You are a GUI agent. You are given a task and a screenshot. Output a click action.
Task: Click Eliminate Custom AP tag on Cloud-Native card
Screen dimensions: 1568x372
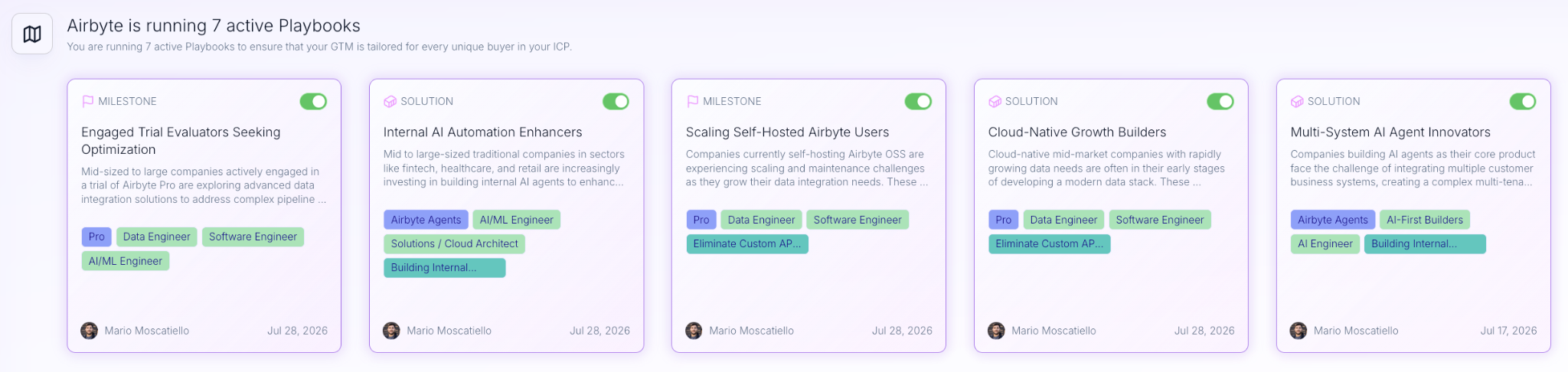point(1050,243)
